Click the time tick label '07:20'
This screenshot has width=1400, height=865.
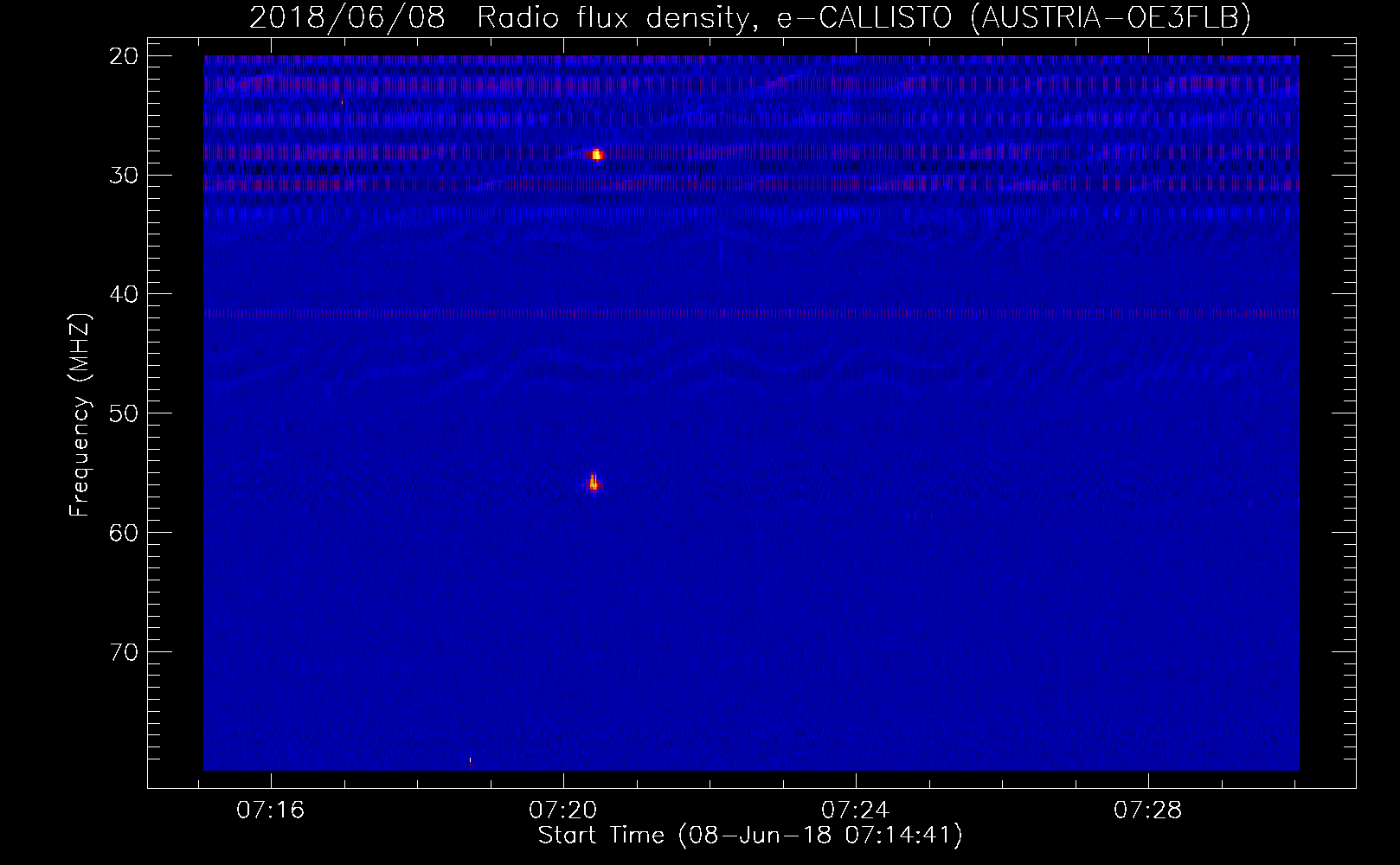click(563, 811)
